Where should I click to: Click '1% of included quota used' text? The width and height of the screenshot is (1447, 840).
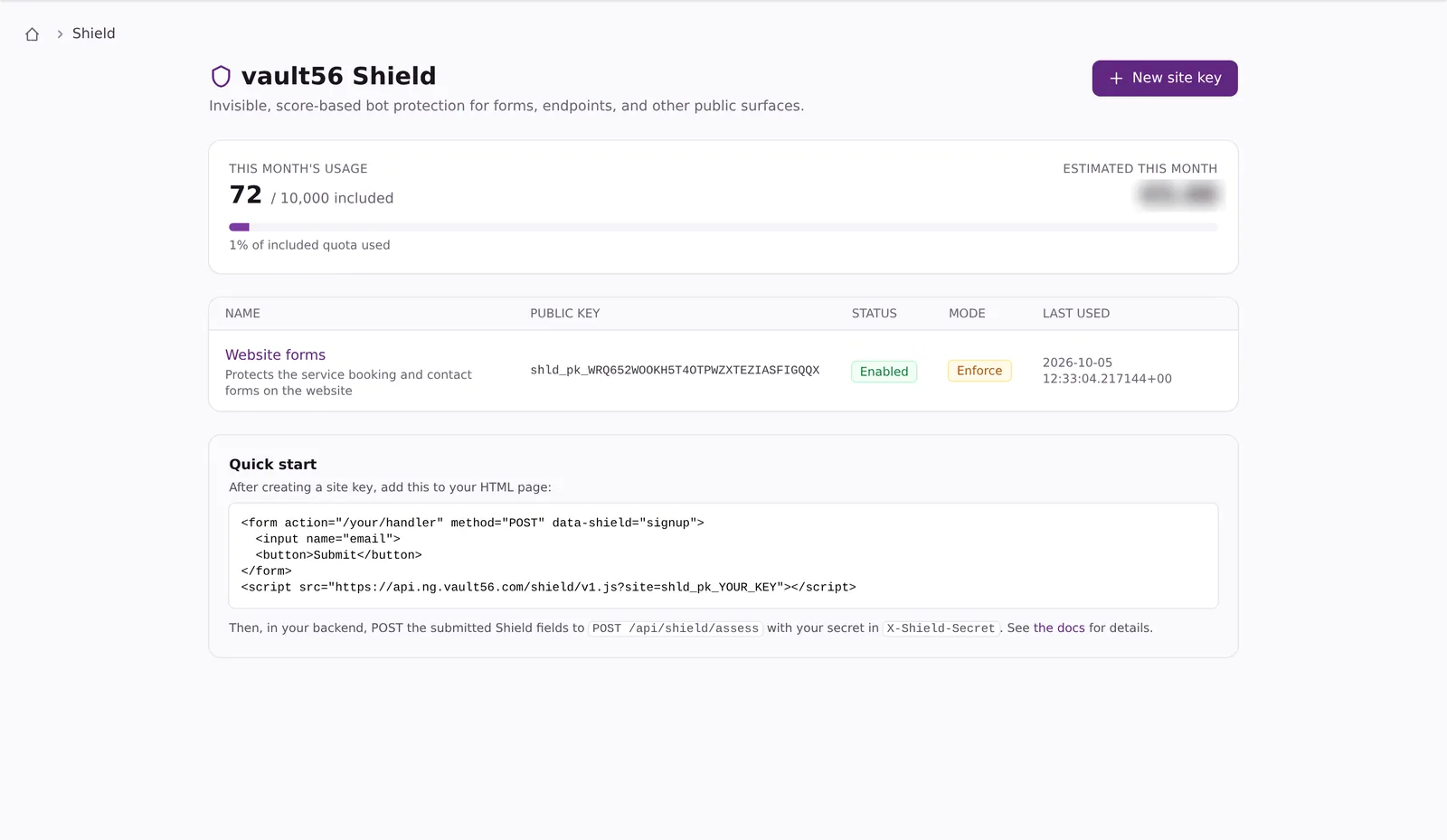(309, 245)
